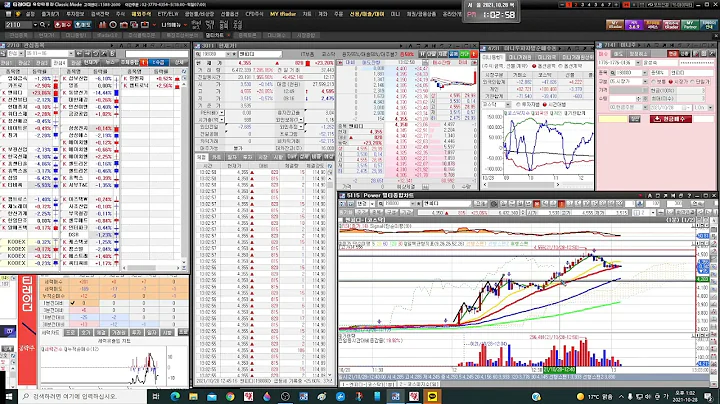
Task: Click the round clock icon in top toolbar
Action: coord(113,24)
